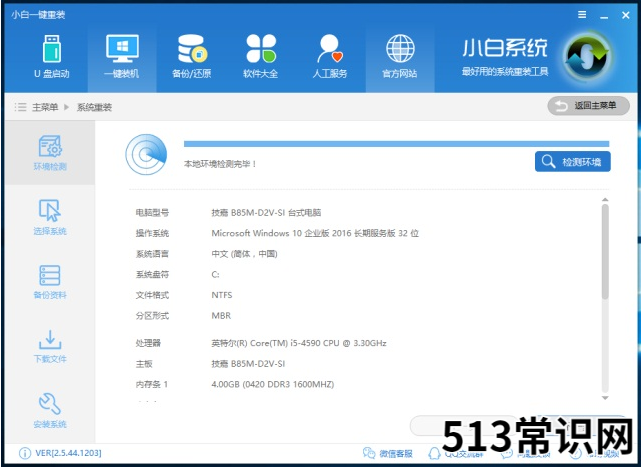Click 文件格式 label
The width and height of the screenshot is (643, 467).
pos(152,295)
